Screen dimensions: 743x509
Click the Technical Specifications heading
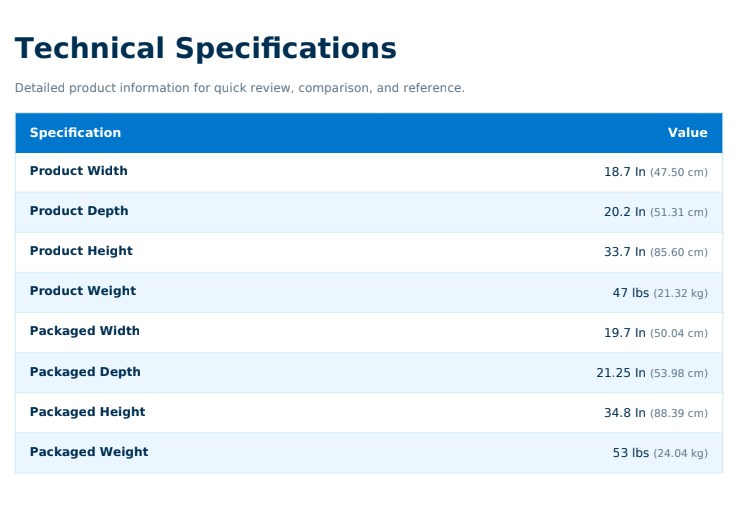pyautogui.click(x=206, y=48)
